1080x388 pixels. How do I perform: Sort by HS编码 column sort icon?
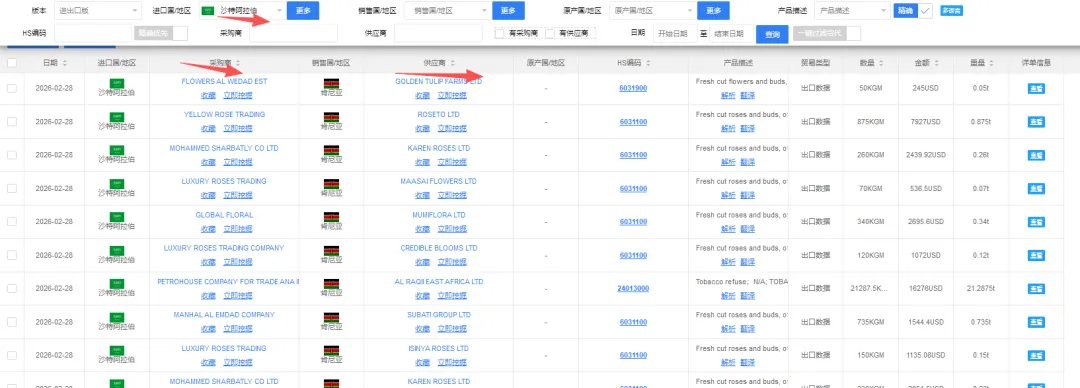point(649,63)
